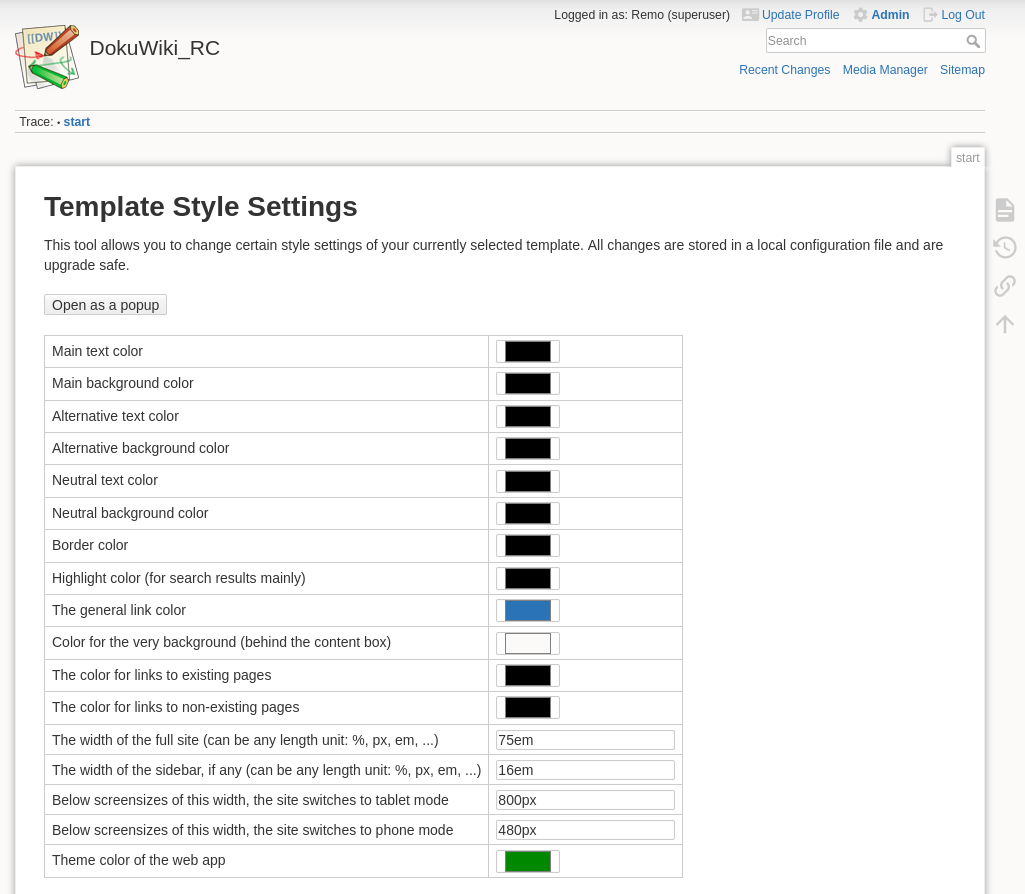Image resolution: width=1025 pixels, height=894 pixels.
Task: Show Backlinks using the chain link icon
Action: 1004,285
